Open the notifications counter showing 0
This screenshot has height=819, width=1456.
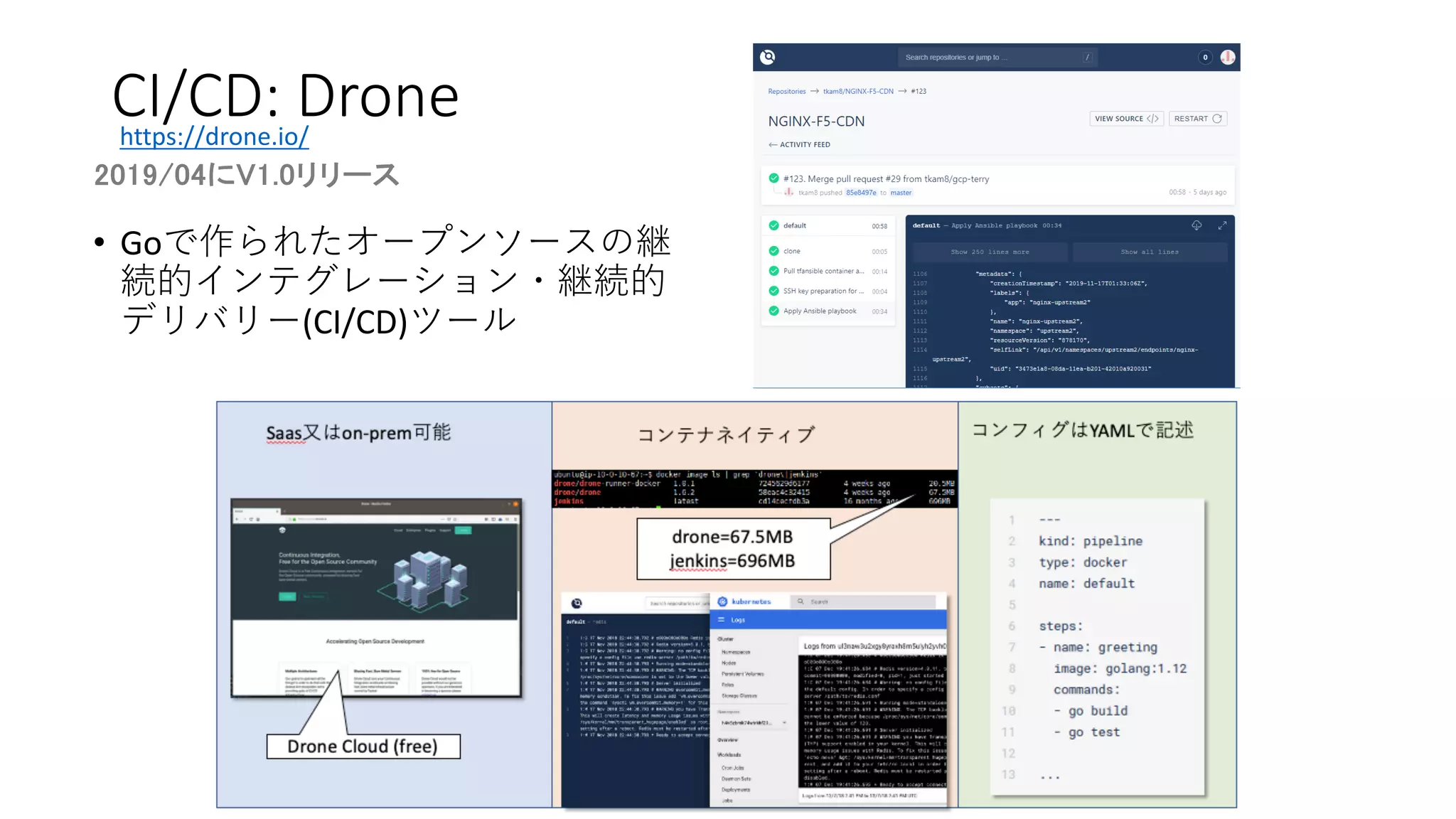1205,57
